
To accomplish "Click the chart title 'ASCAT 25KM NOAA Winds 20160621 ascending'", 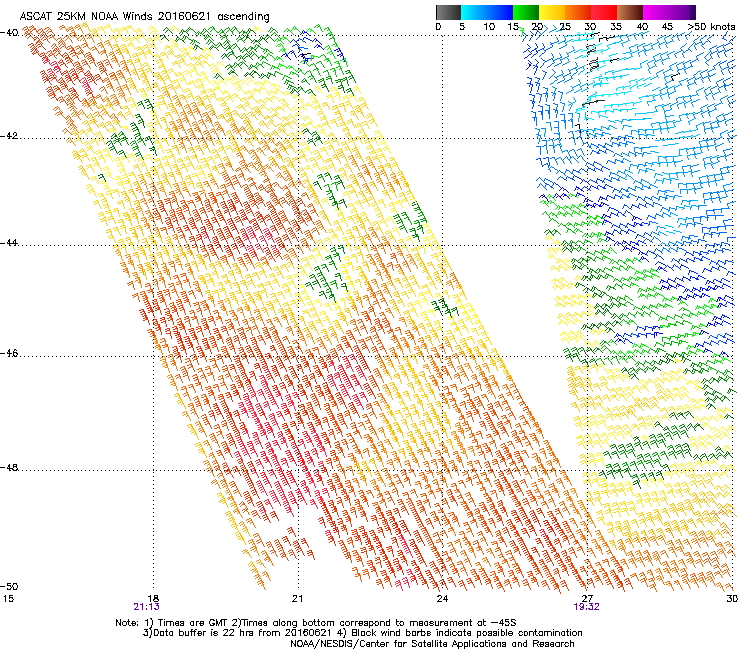I will (144, 16).
